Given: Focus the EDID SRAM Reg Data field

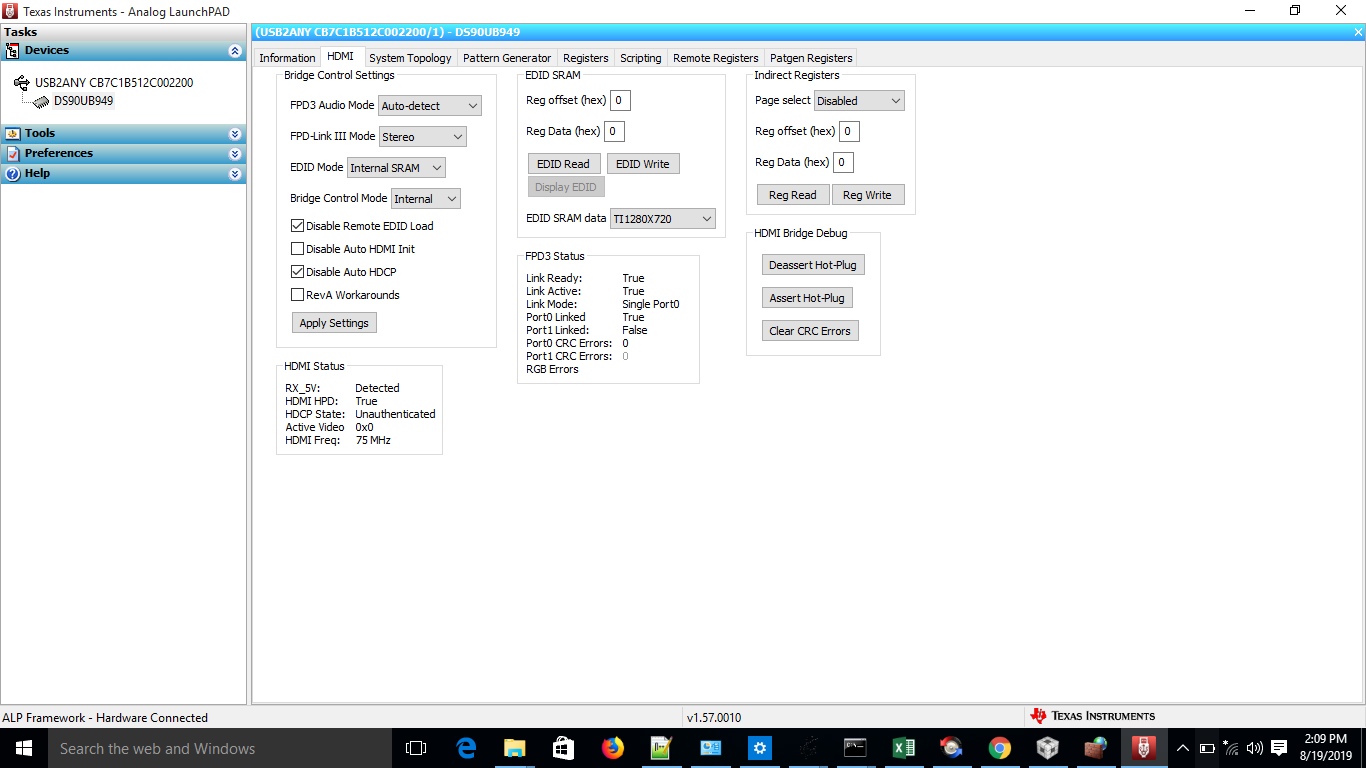Looking at the screenshot, I should point(614,131).
